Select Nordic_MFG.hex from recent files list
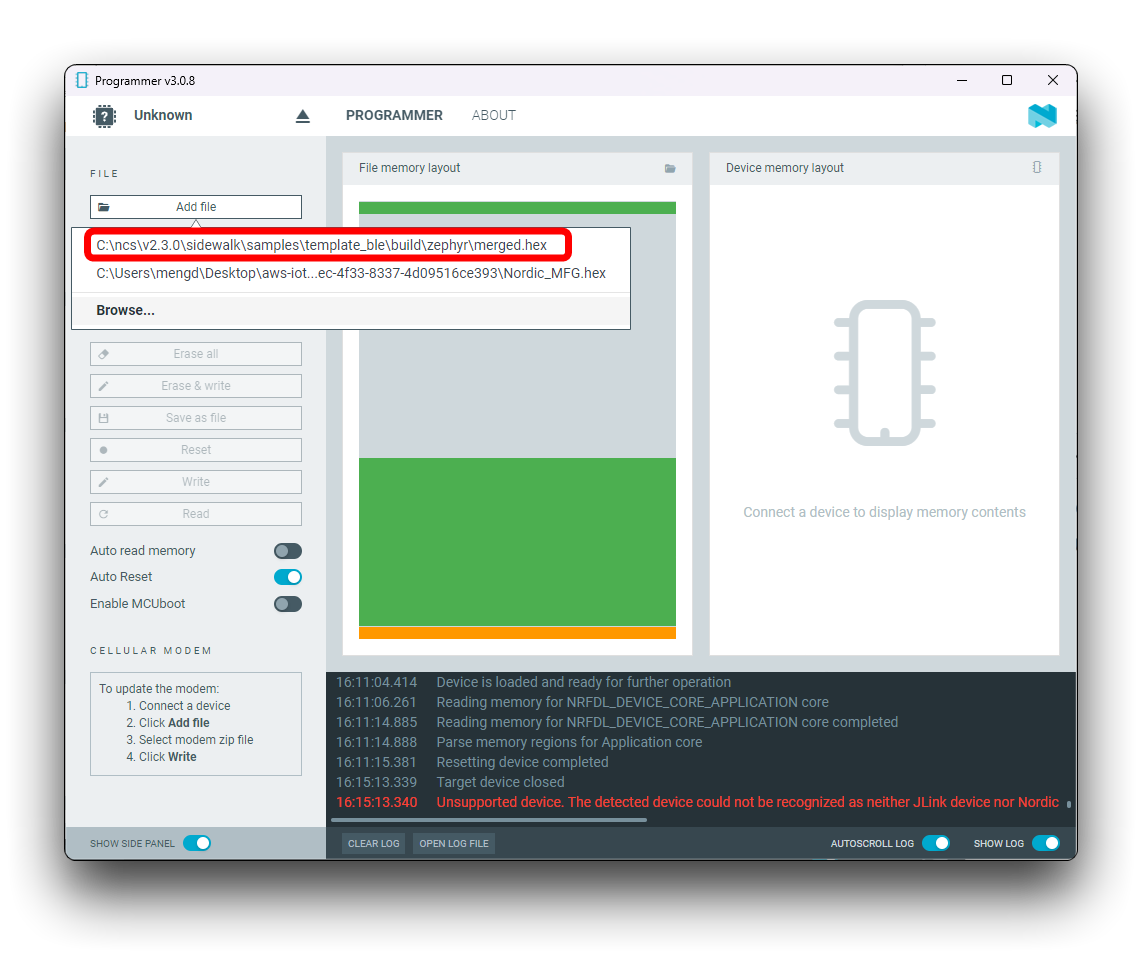This screenshot has height=957, width=1142. coord(351,273)
